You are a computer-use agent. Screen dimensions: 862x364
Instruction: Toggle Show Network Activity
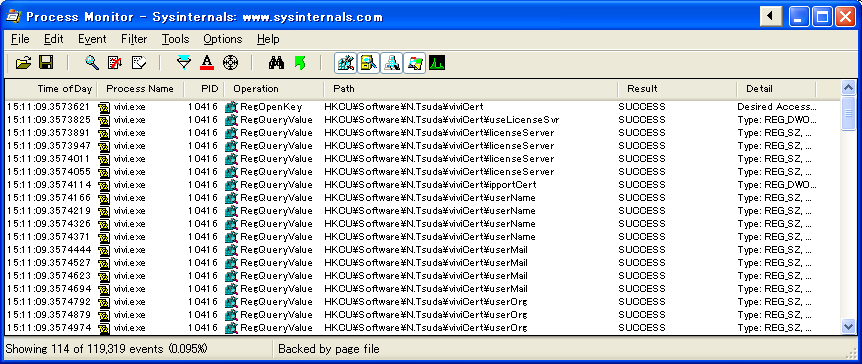(391, 63)
